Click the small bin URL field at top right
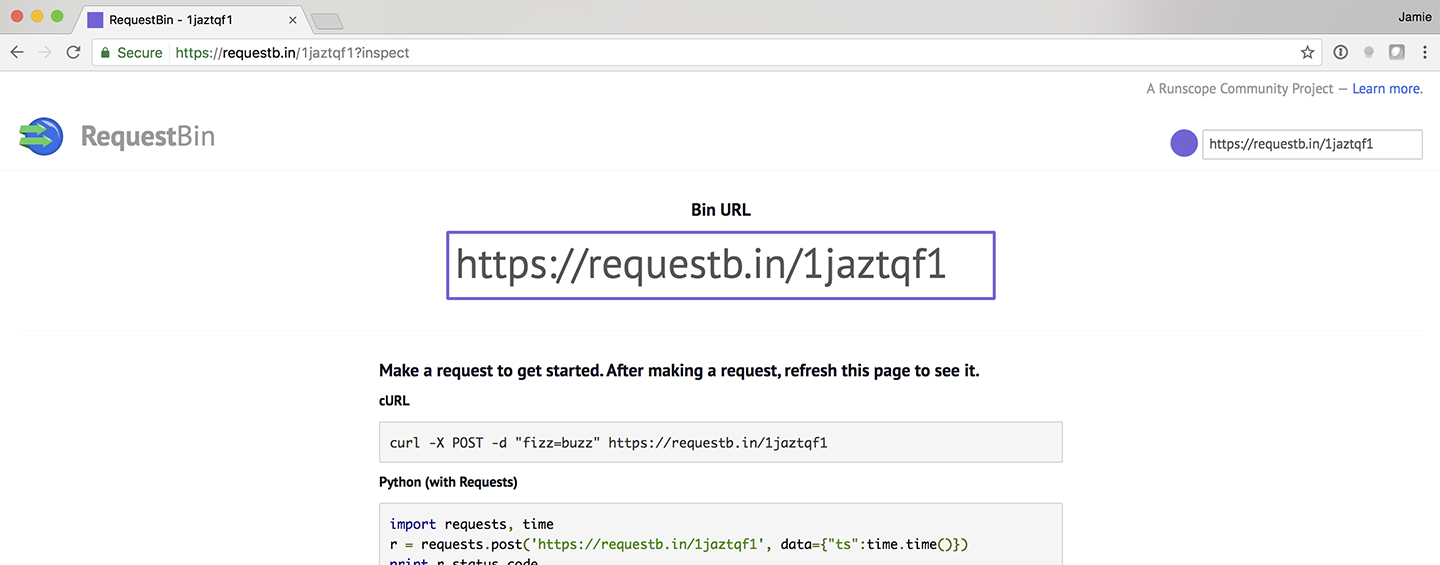This screenshot has width=1440, height=565. 1311,144
